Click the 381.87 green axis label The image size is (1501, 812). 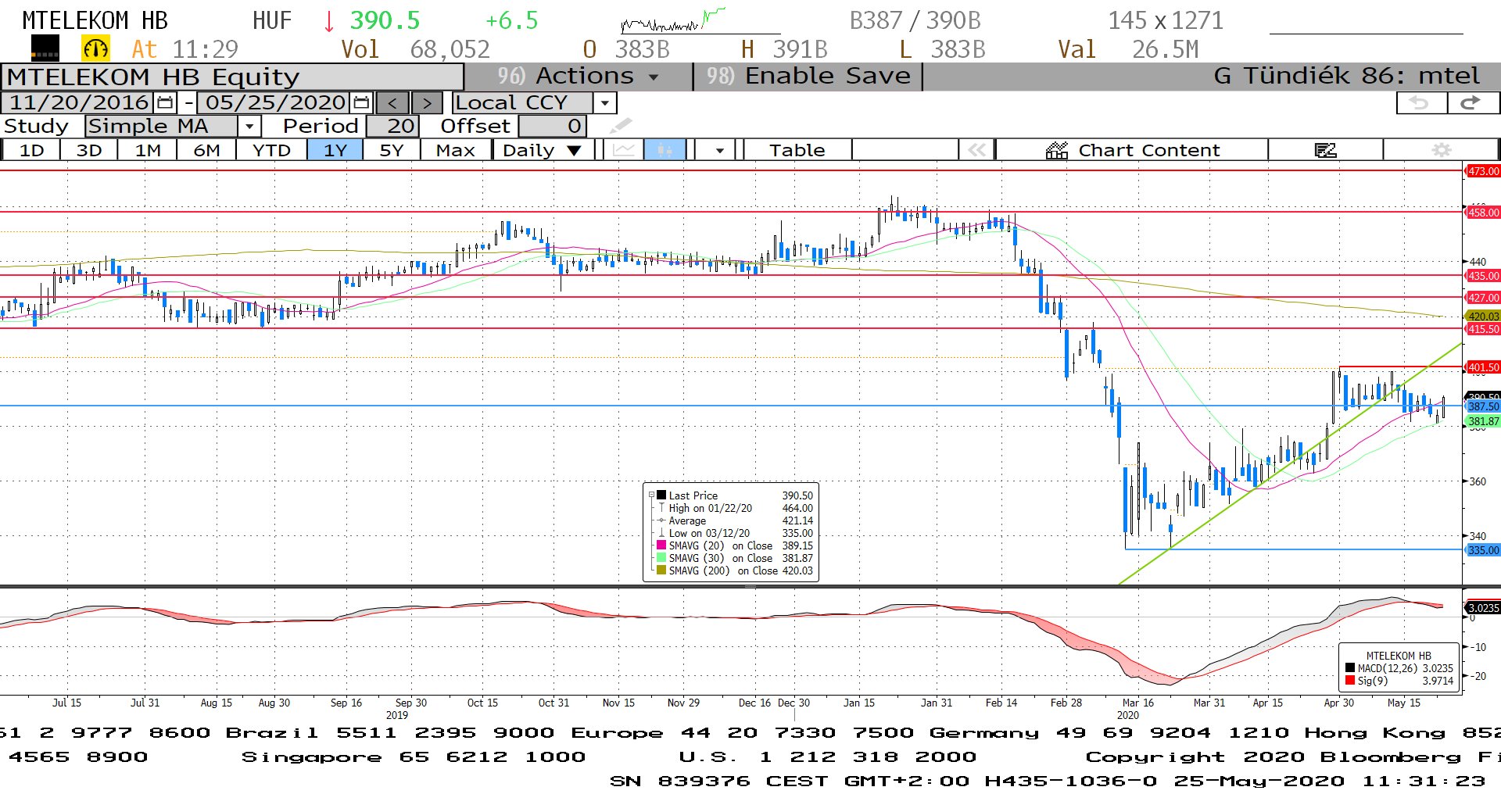pos(1482,421)
